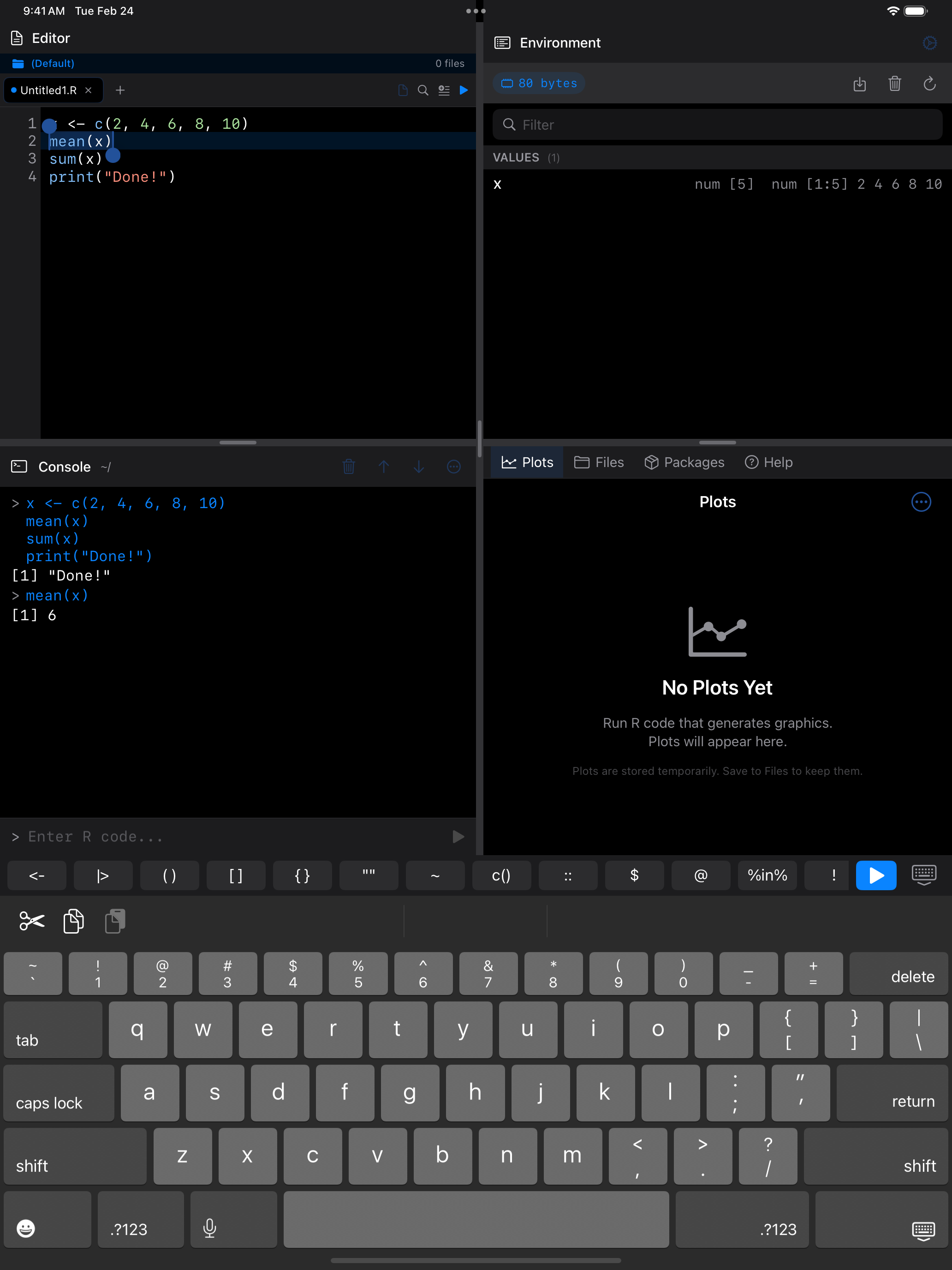Viewport: 952px width, 1270px height.
Task: Click the Filter field in Environment
Action: 717,125
